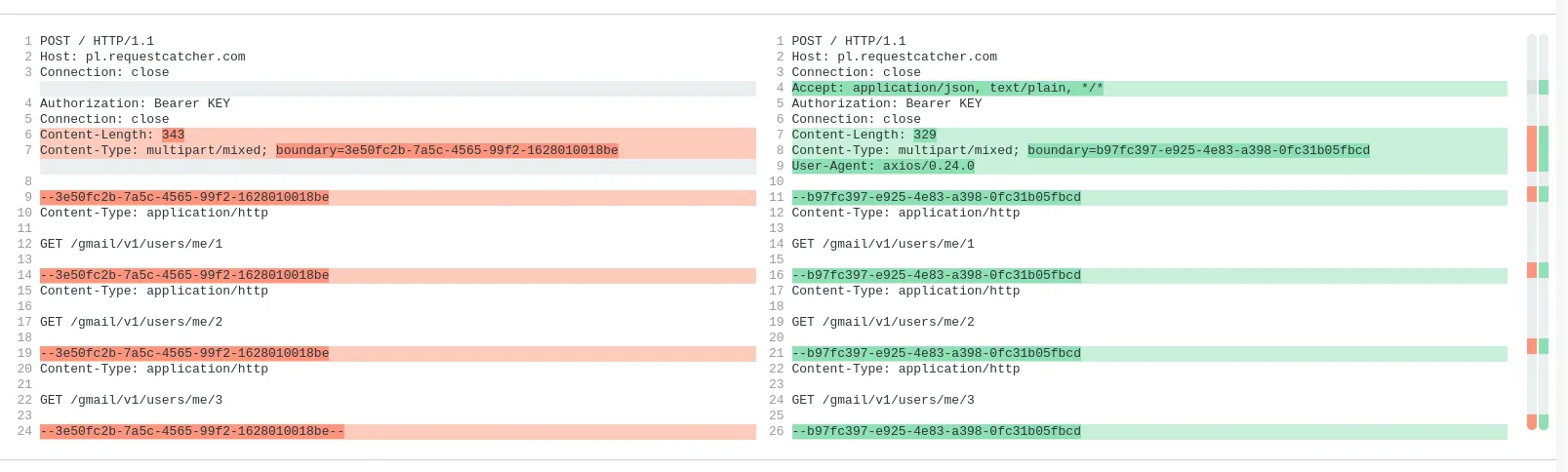This screenshot has height=472, width=1568.
Task: Click GET /gmail/v1/users/me/3 in right pane
Action: tap(882, 400)
